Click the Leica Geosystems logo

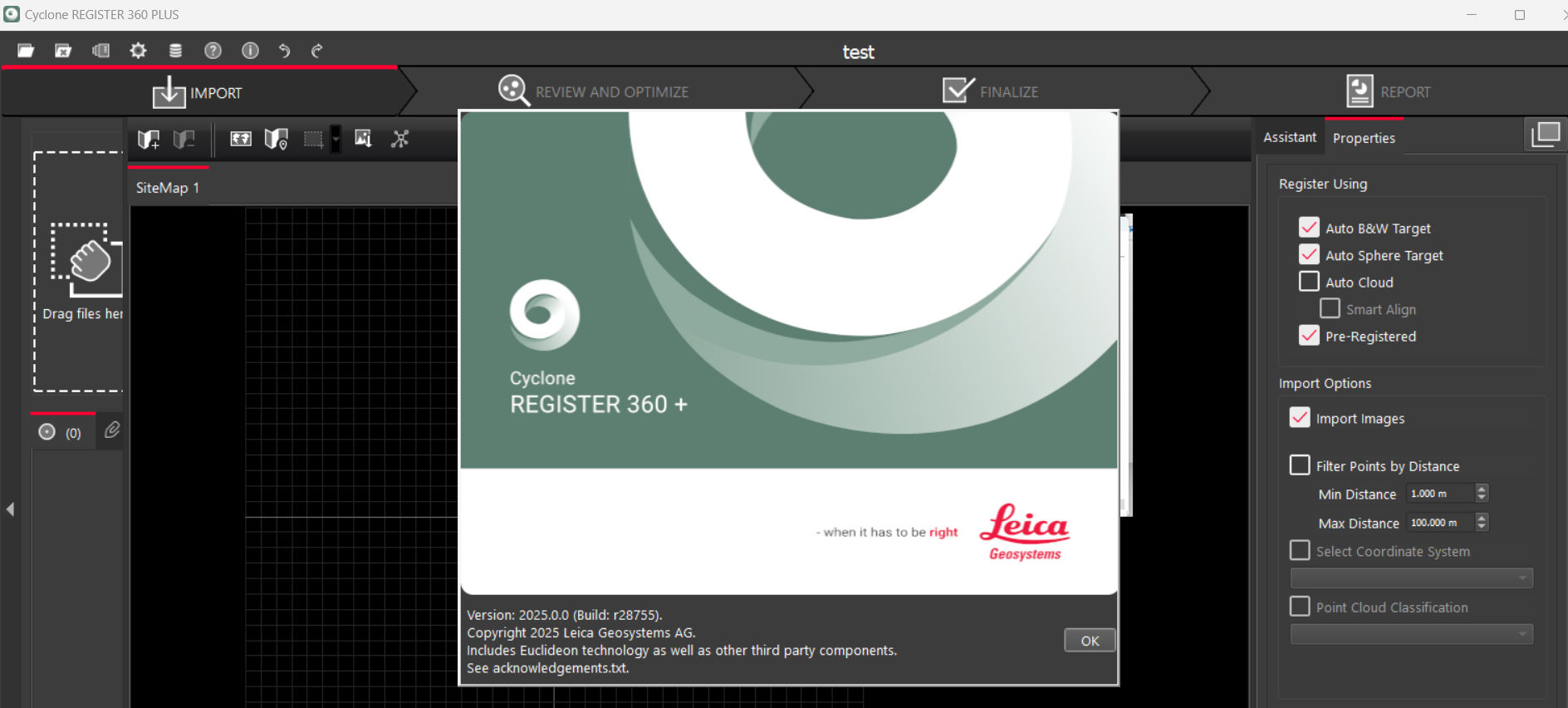pos(1025,532)
